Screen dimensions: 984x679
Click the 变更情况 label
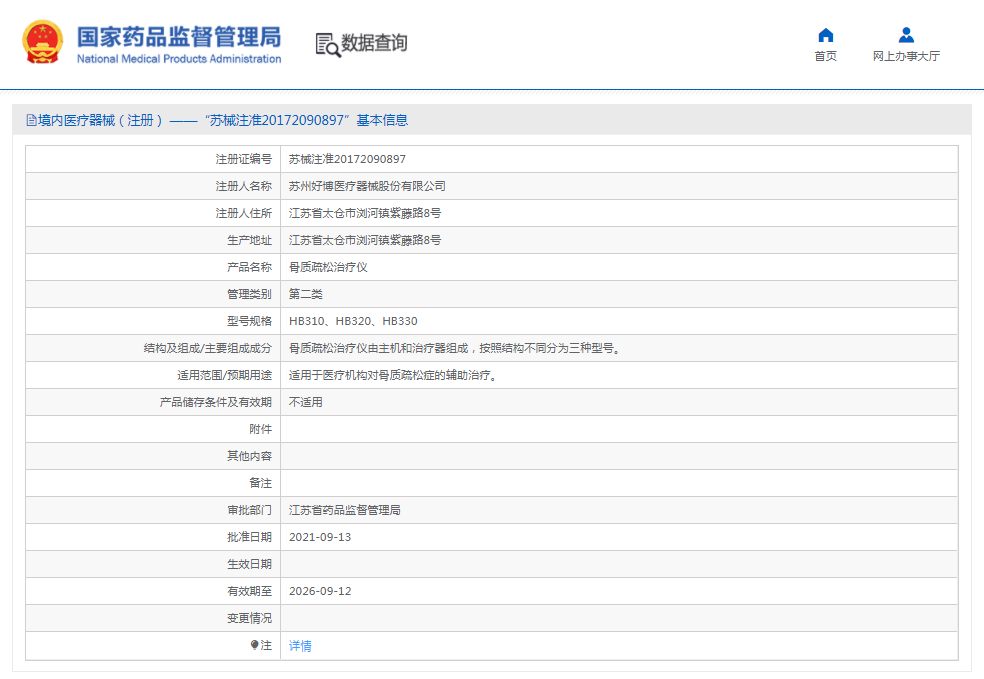click(x=249, y=618)
